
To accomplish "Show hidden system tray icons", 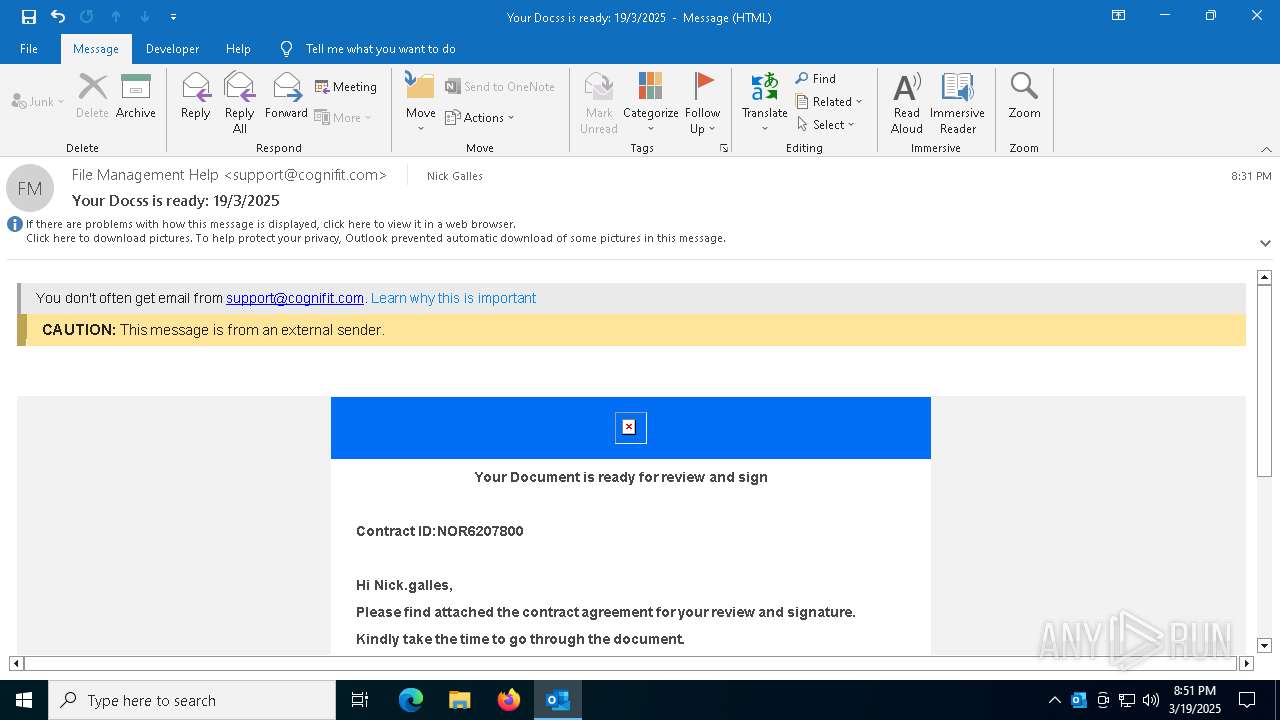I will click(1055, 700).
